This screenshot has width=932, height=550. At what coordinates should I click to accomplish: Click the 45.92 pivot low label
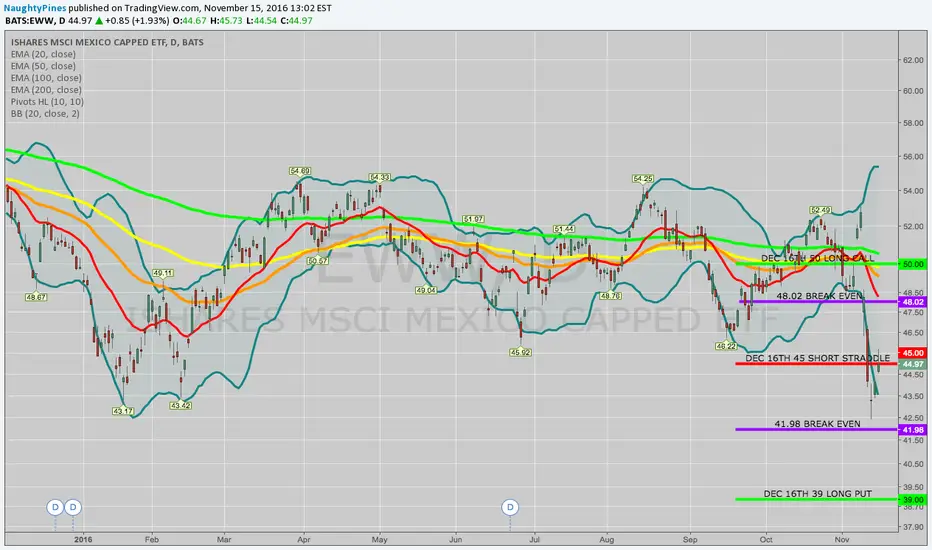click(520, 352)
